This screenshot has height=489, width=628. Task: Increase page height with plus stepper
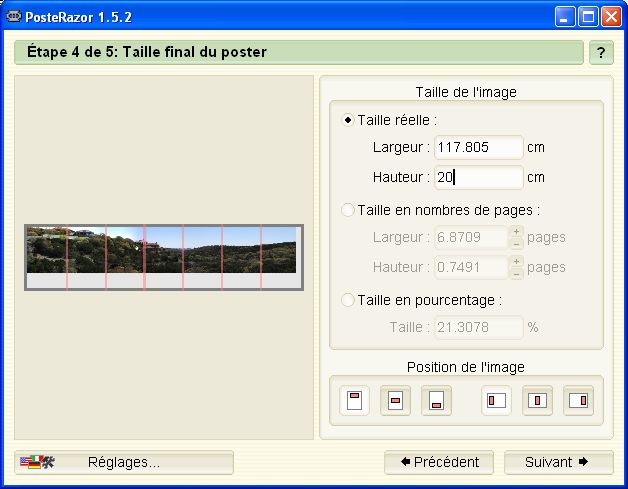click(516, 262)
